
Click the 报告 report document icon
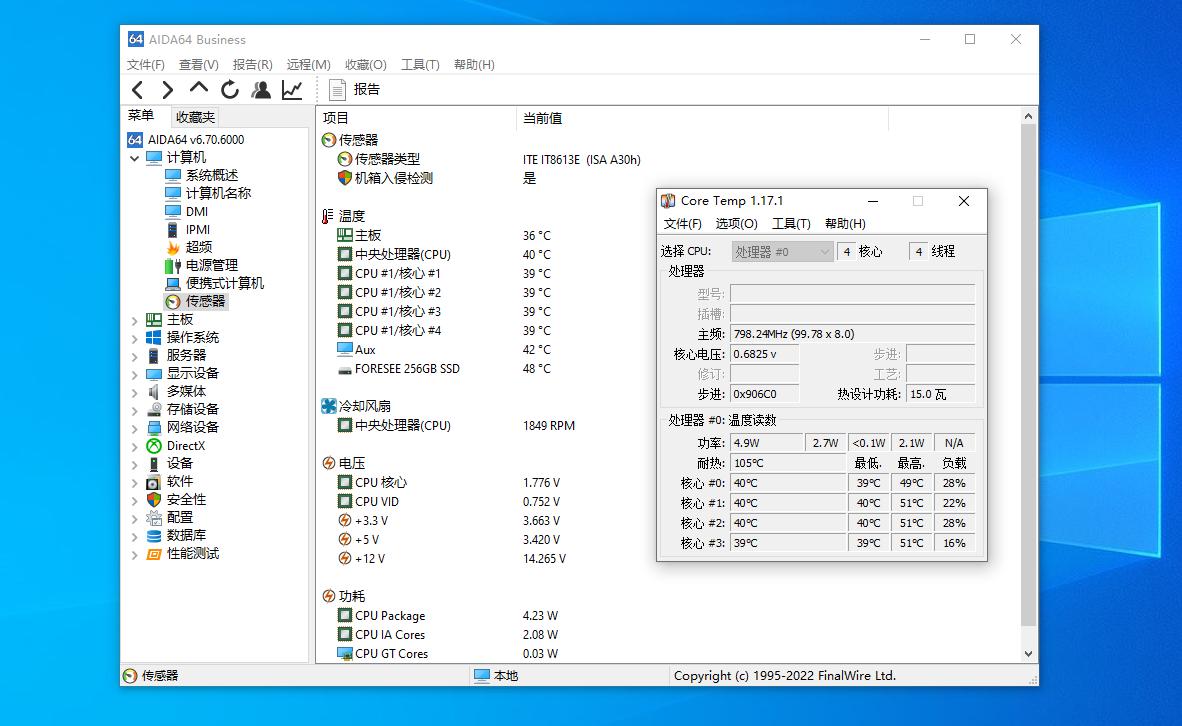point(337,89)
